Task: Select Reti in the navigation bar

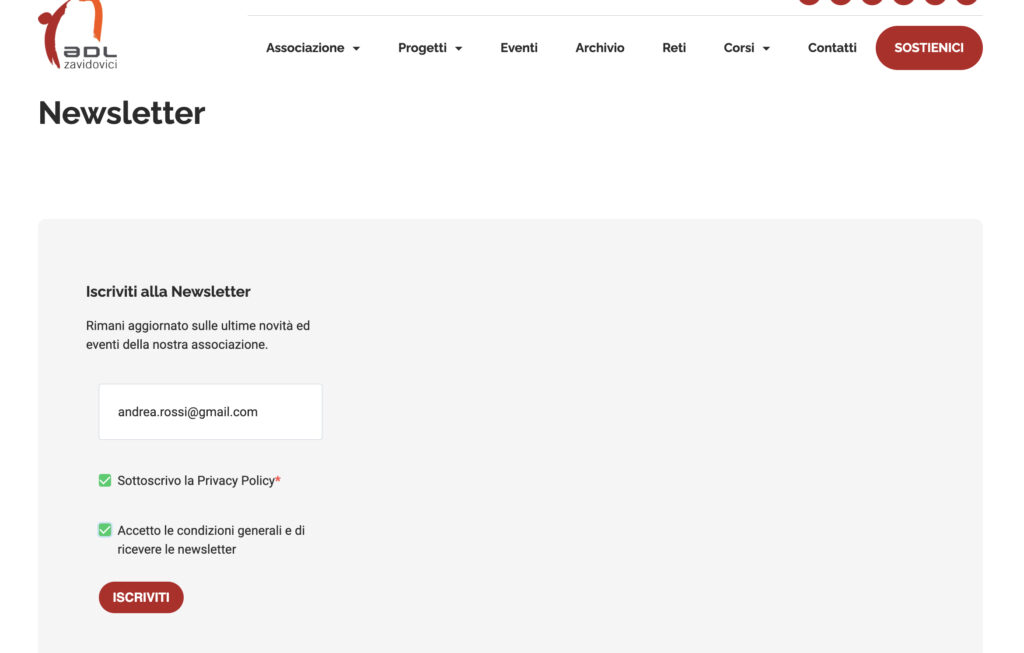Action: (x=674, y=48)
